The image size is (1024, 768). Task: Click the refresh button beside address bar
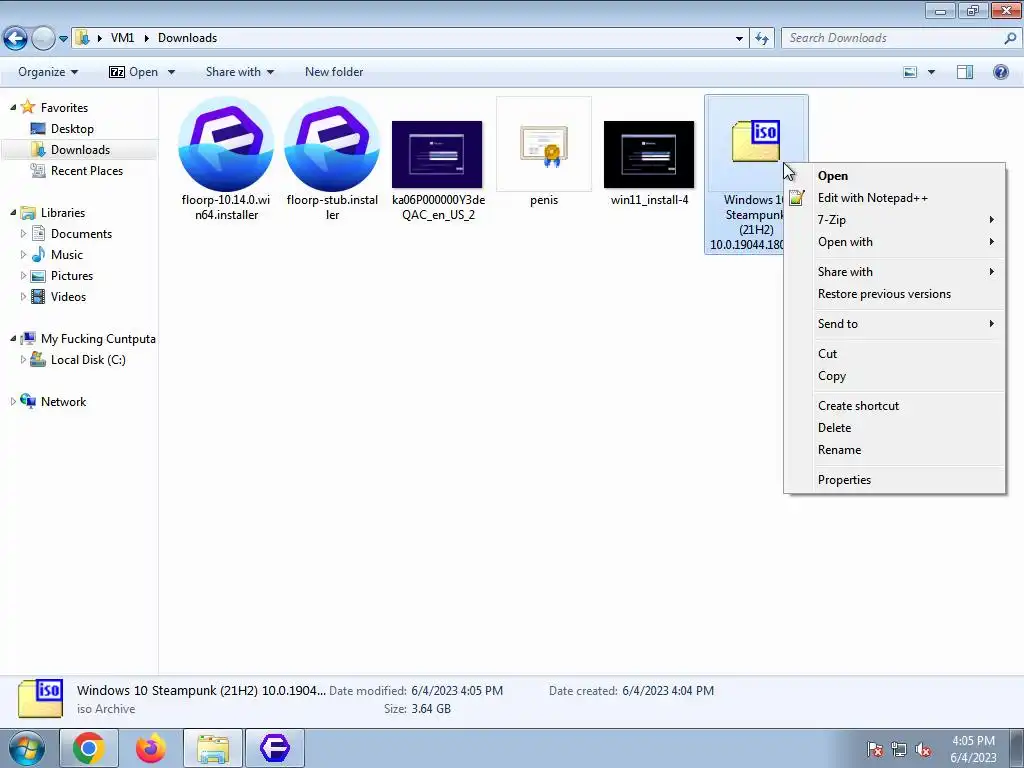coord(761,38)
